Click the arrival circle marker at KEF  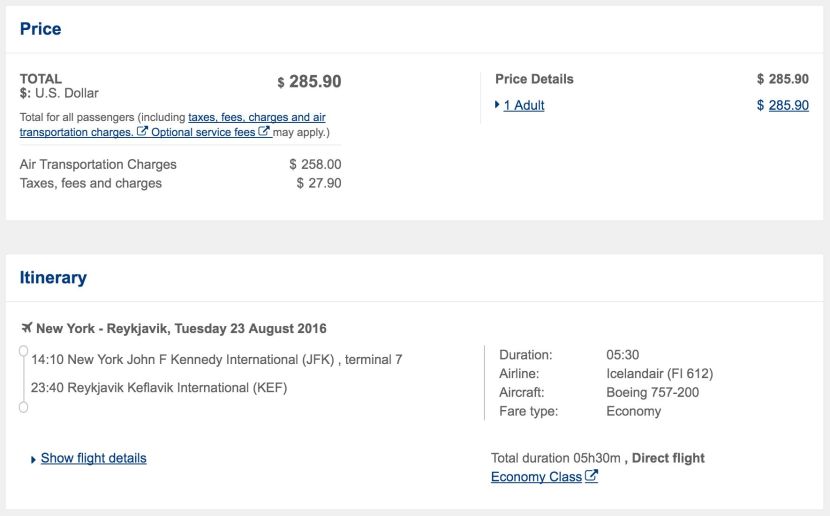[23, 407]
